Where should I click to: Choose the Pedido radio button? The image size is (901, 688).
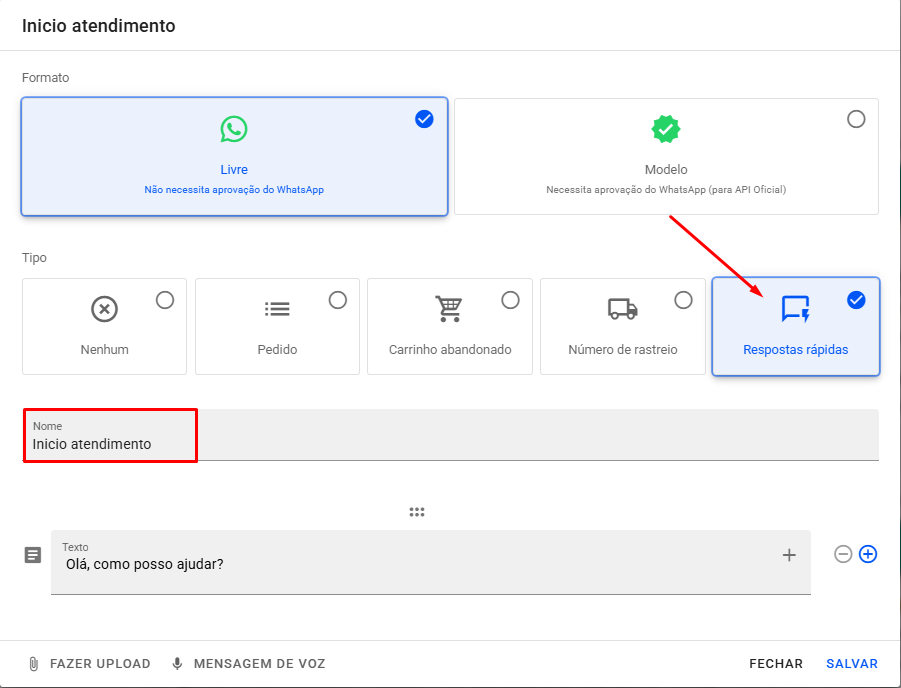338,300
